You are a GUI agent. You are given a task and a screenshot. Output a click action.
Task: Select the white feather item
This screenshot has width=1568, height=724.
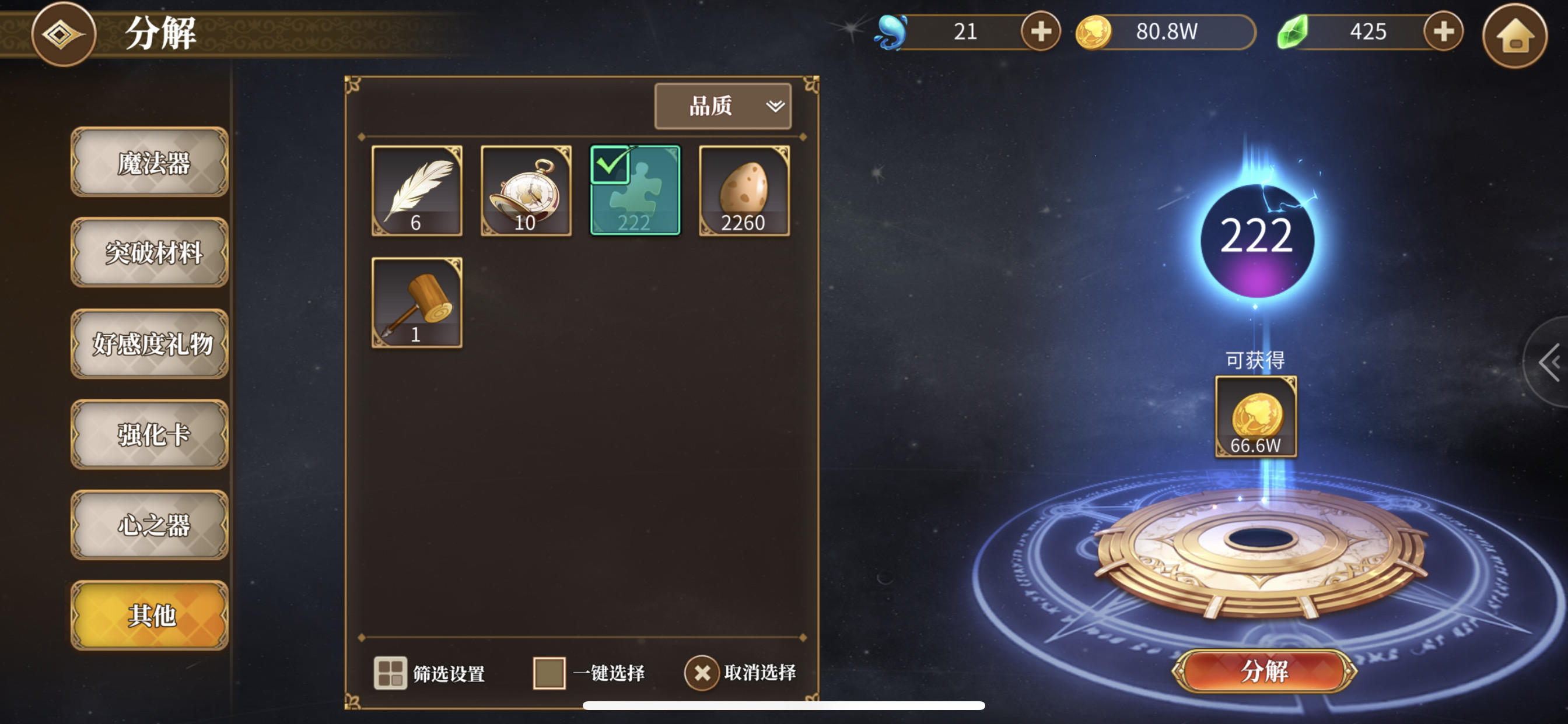417,191
